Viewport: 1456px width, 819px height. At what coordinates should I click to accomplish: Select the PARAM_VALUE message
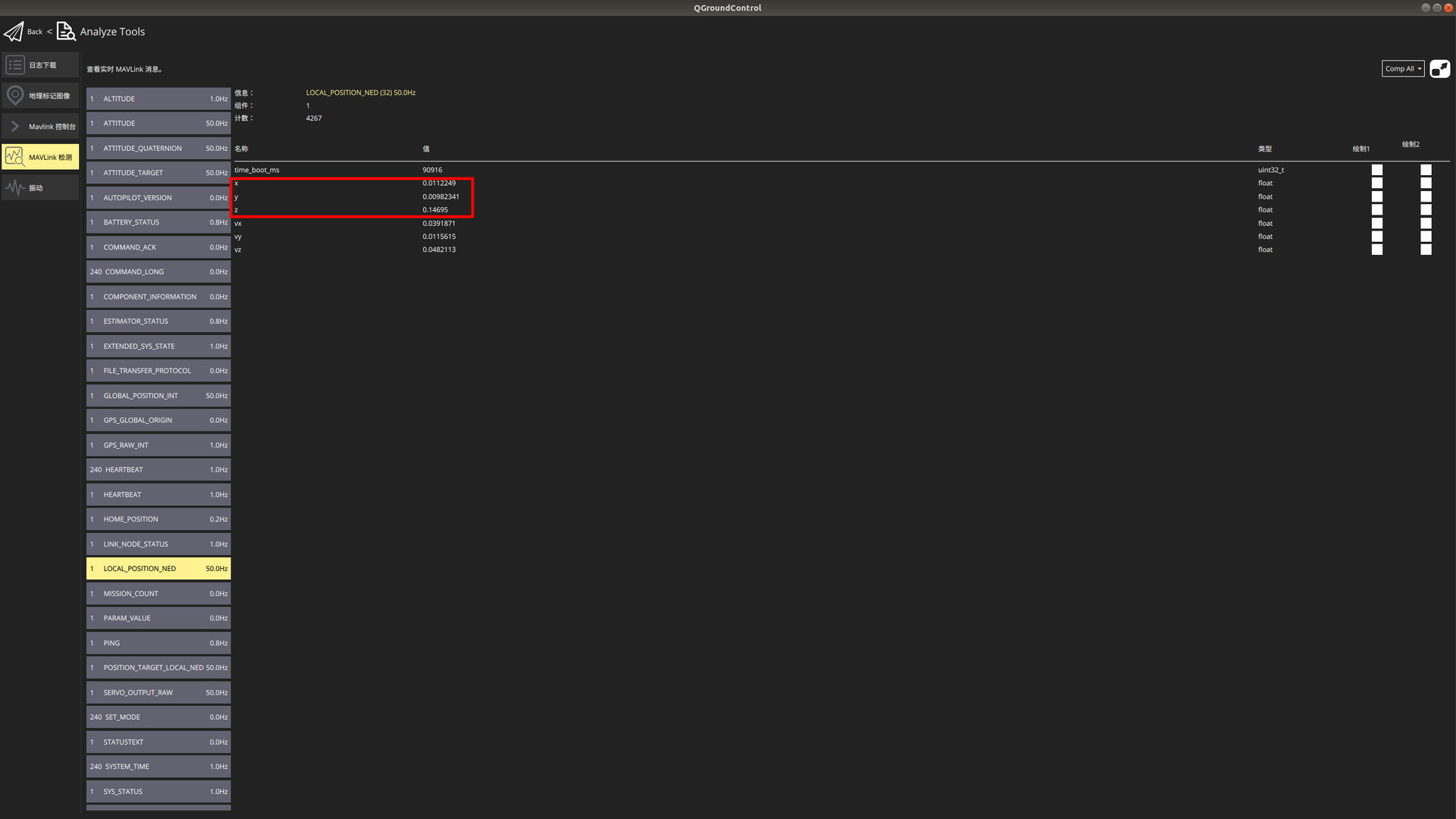(x=158, y=618)
